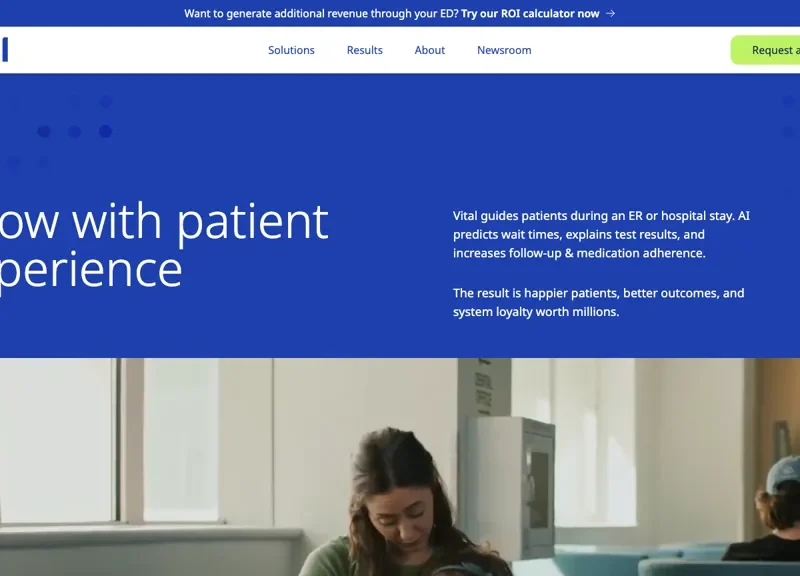
Task: Follow the 'Try our ROI calculator now' link
Action: tap(530, 14)
